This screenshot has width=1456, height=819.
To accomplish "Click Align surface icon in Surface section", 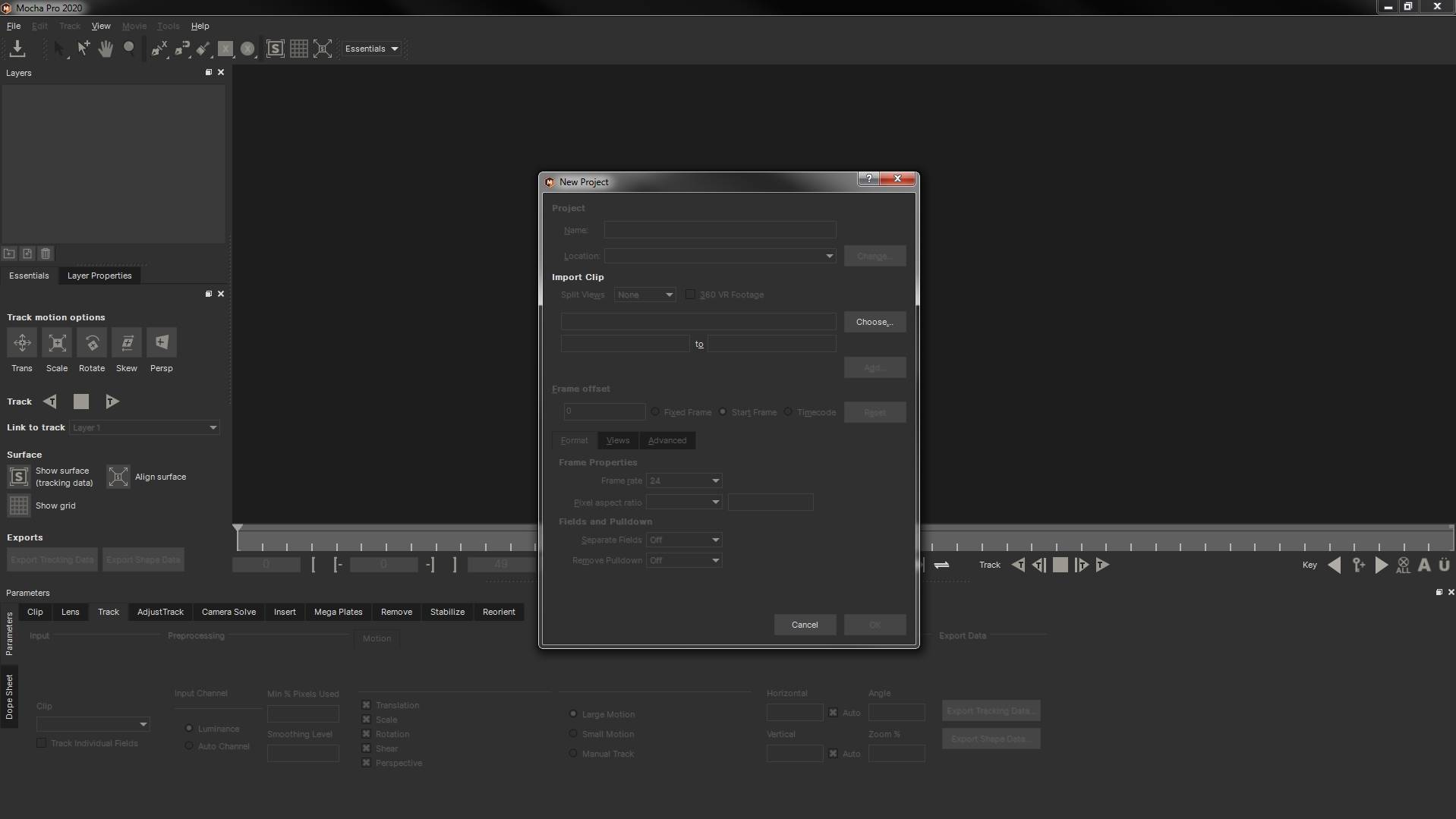I will coord(118,477).
